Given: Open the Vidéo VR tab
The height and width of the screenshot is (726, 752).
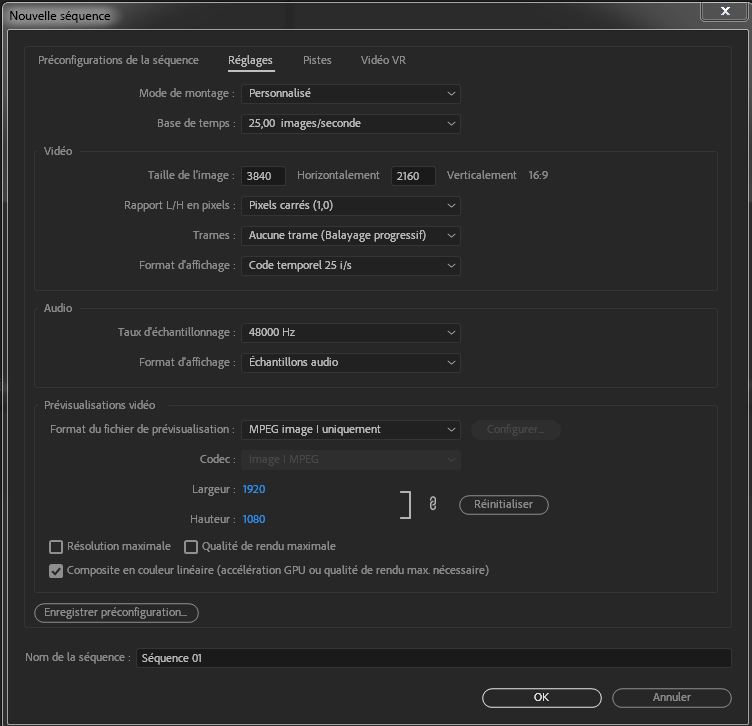Looking at the screenshot, I should pyautogui.click(x=383, y=60).
